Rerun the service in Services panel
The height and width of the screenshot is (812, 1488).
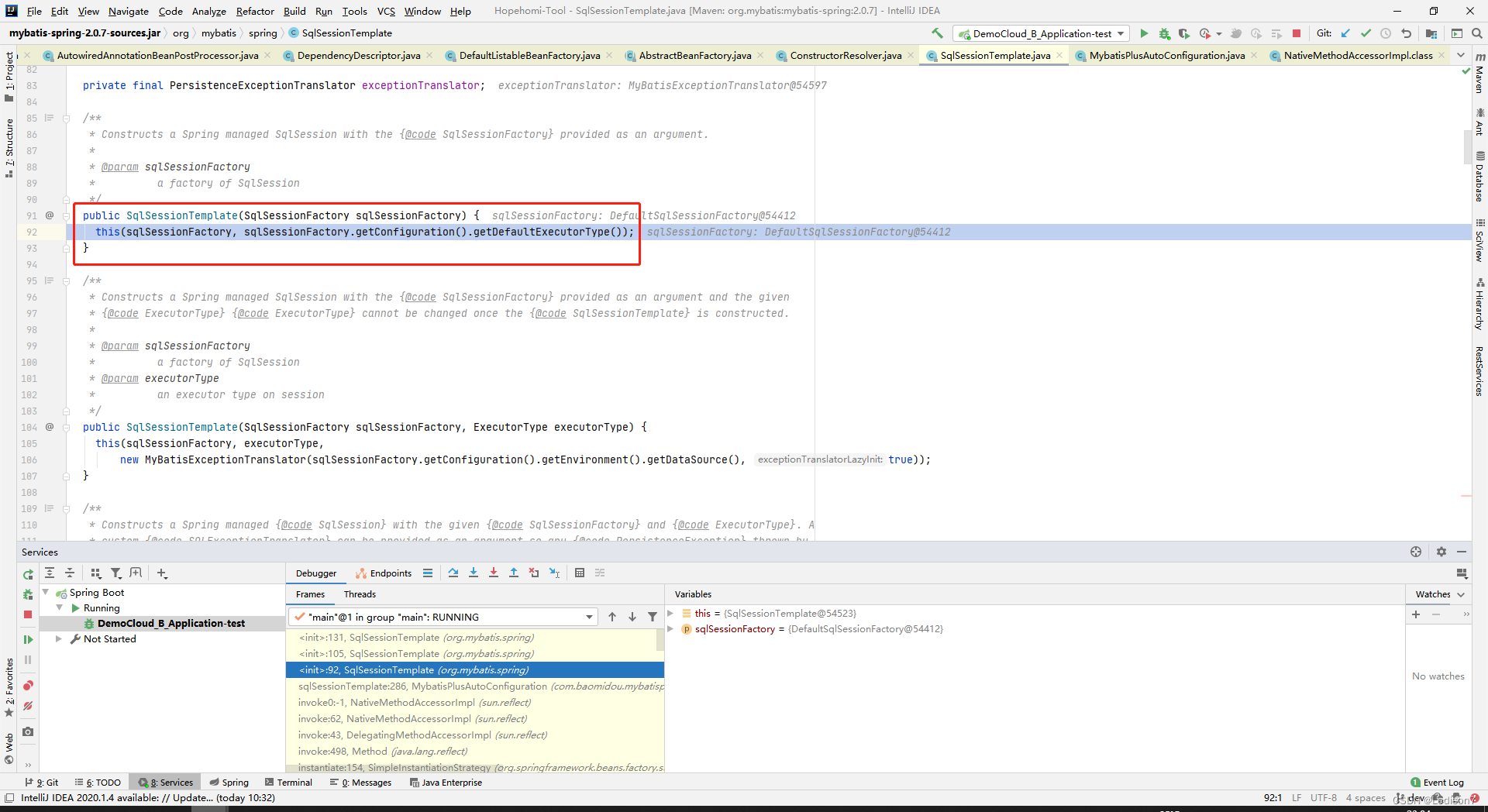click(x=28, y=574)
